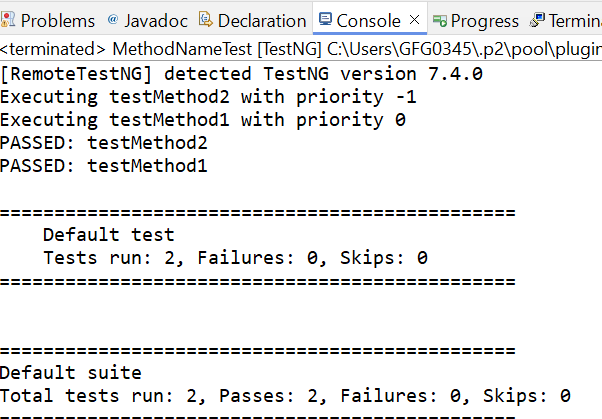Switch to the Problems tab
This screenshot has height=419, width=602.
coord(58,21)
